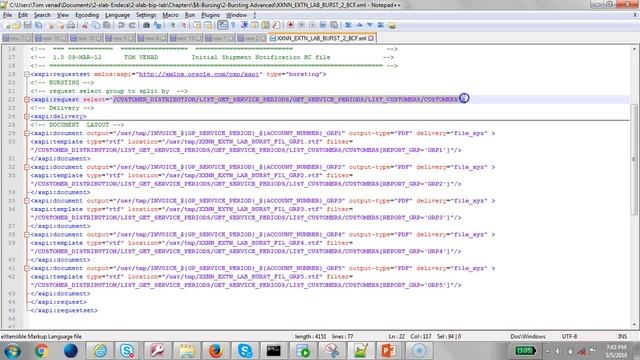The height and width of the screenshot is (360, 640).
Task: Click line number 29 in margin
Action: click(x=11, y=133)
